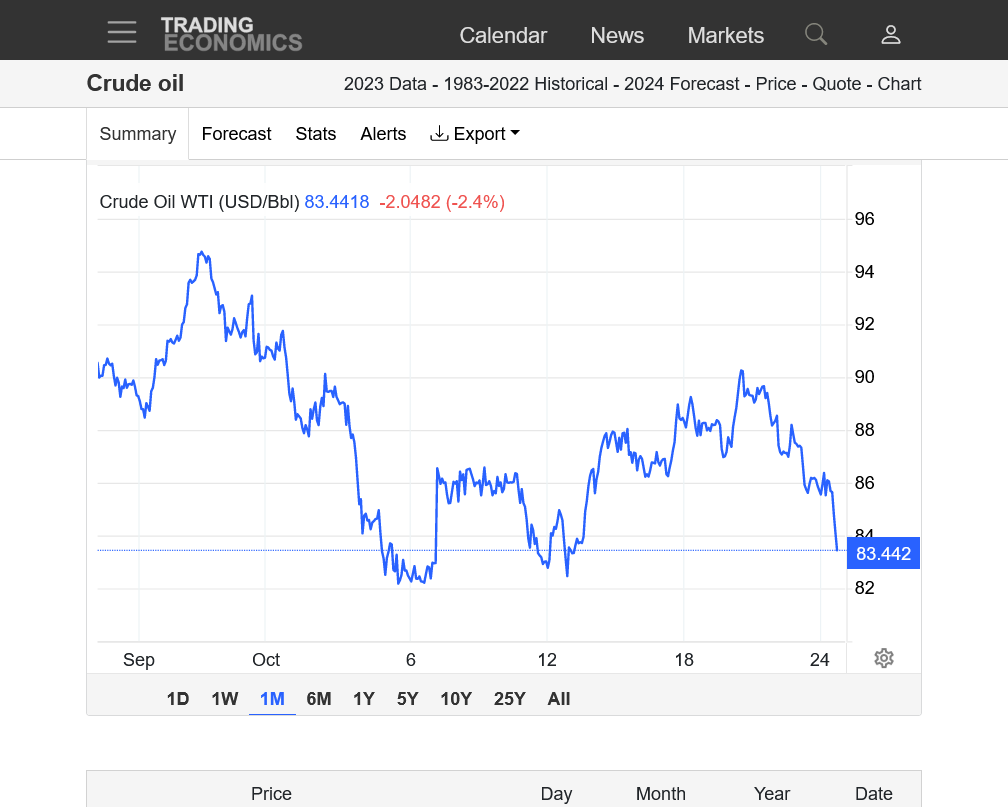Select the 5Y chart range
1008x807 pixels.
[408, 699]
